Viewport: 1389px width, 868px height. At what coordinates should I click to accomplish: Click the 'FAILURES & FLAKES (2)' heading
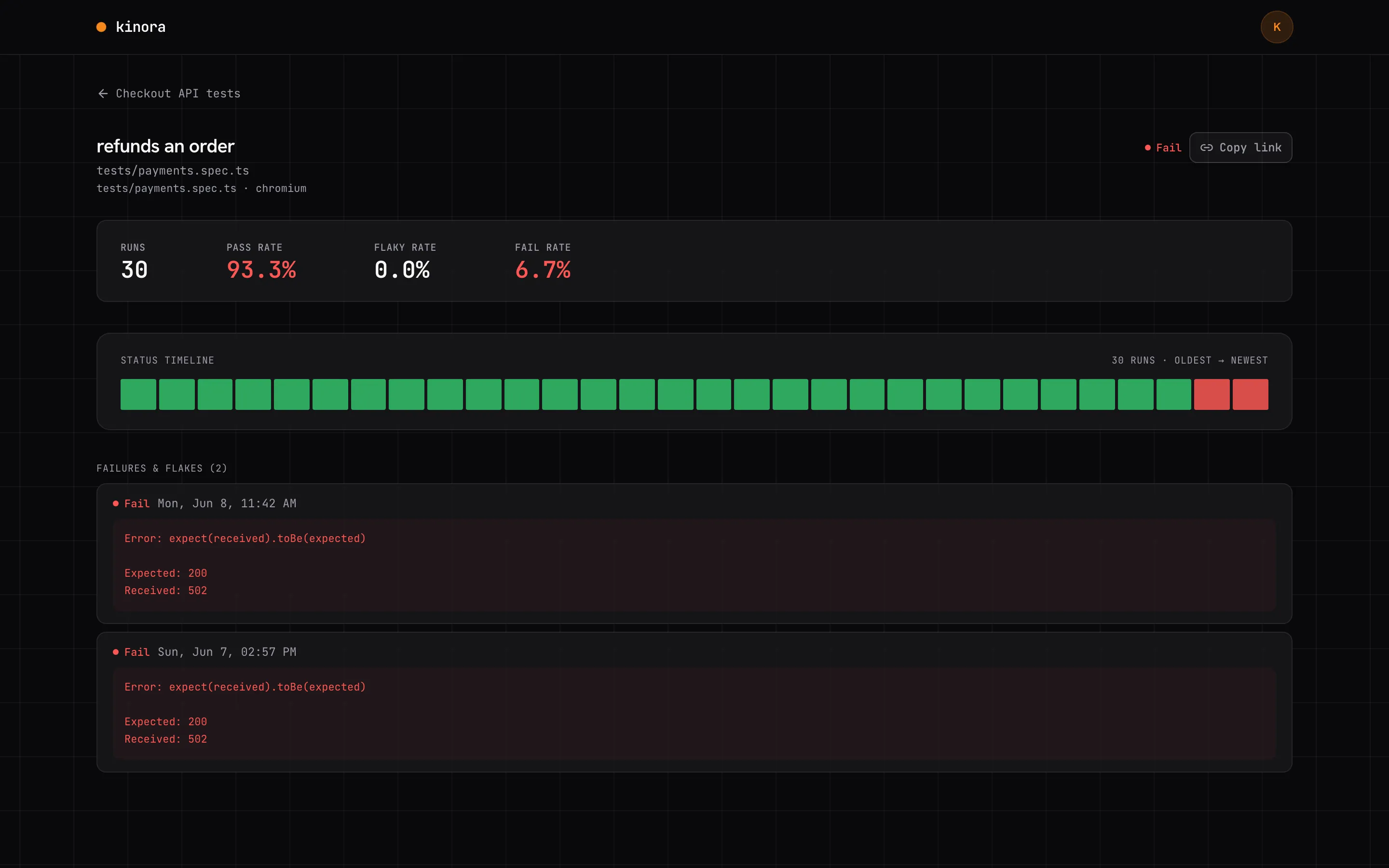pos(162,468)
